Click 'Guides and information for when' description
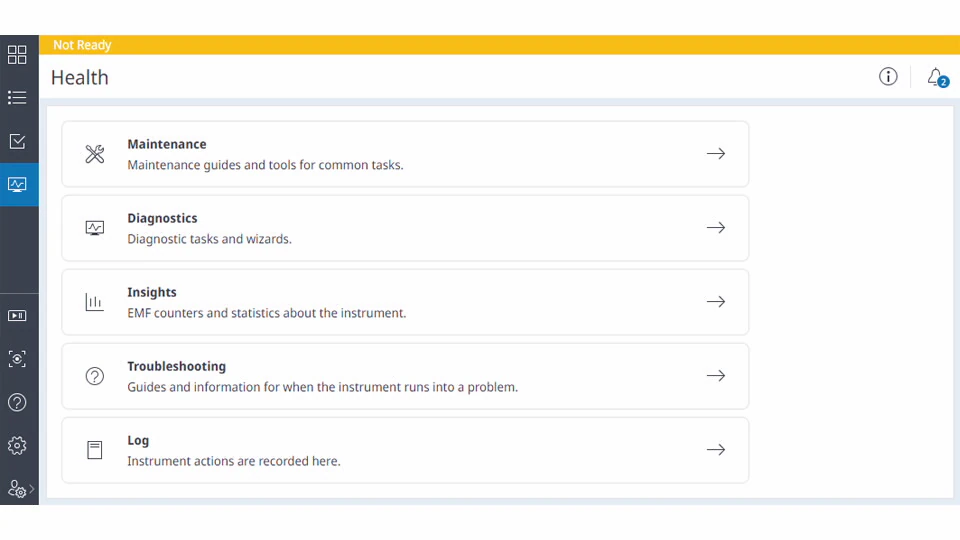Viewport: 960px width, 540px height. click(322, 387)
